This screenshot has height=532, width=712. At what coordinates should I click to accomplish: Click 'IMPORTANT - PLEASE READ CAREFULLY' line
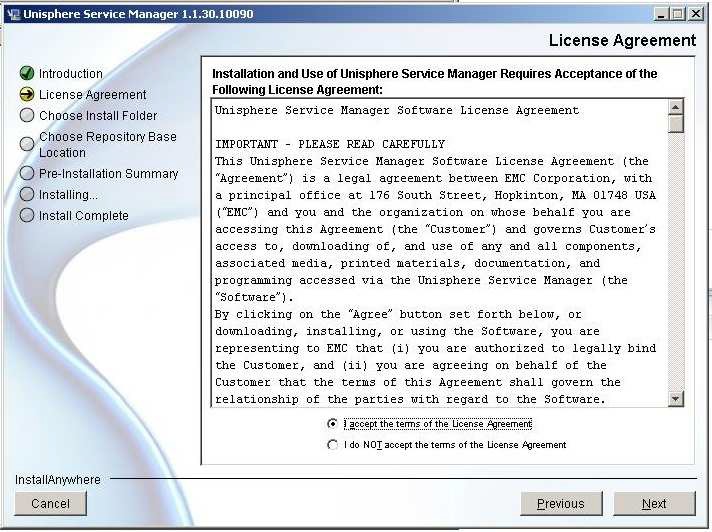pyautogui.click(x=330, y=144)
